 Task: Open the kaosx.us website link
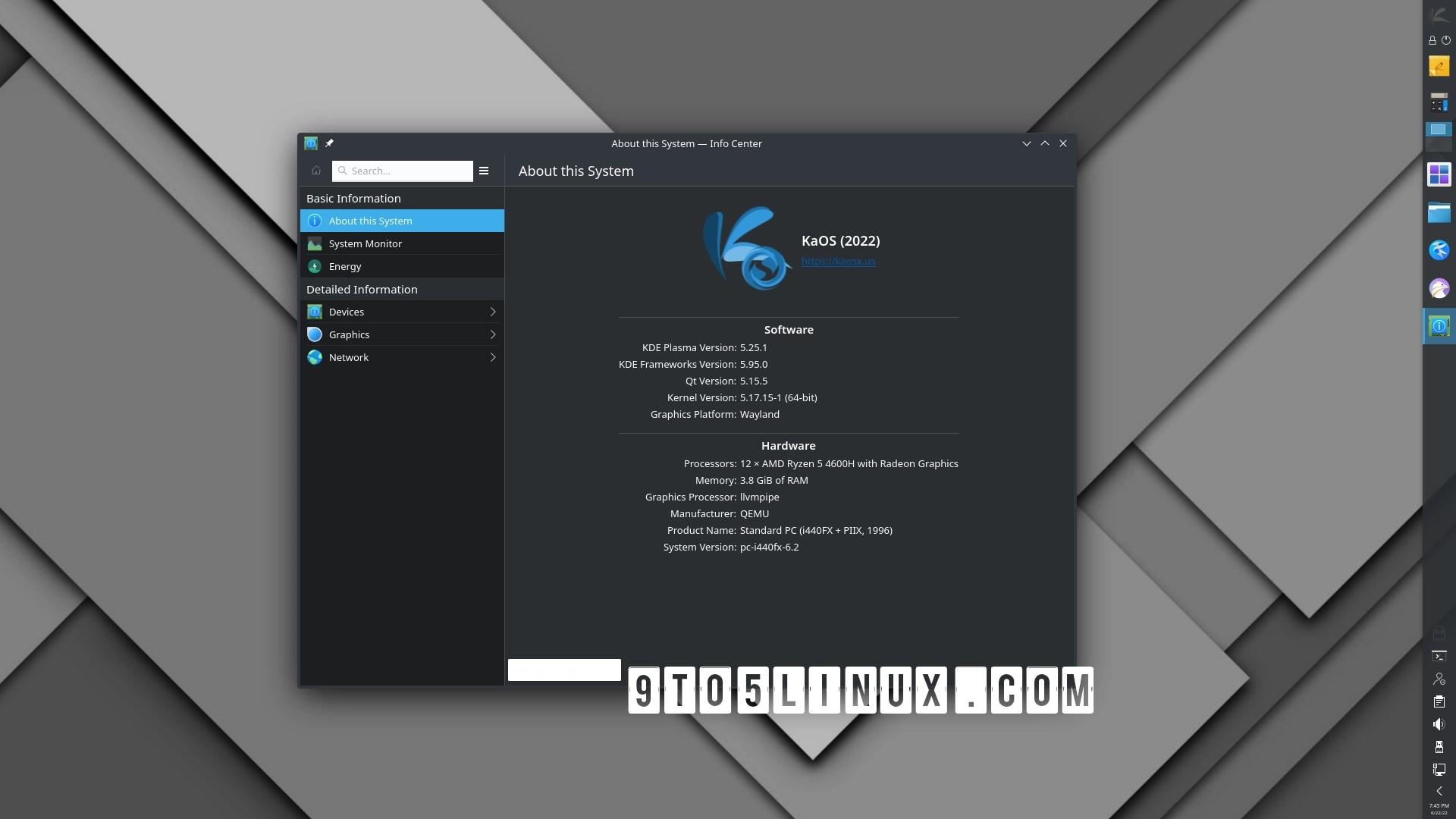(x=838, y=261)
